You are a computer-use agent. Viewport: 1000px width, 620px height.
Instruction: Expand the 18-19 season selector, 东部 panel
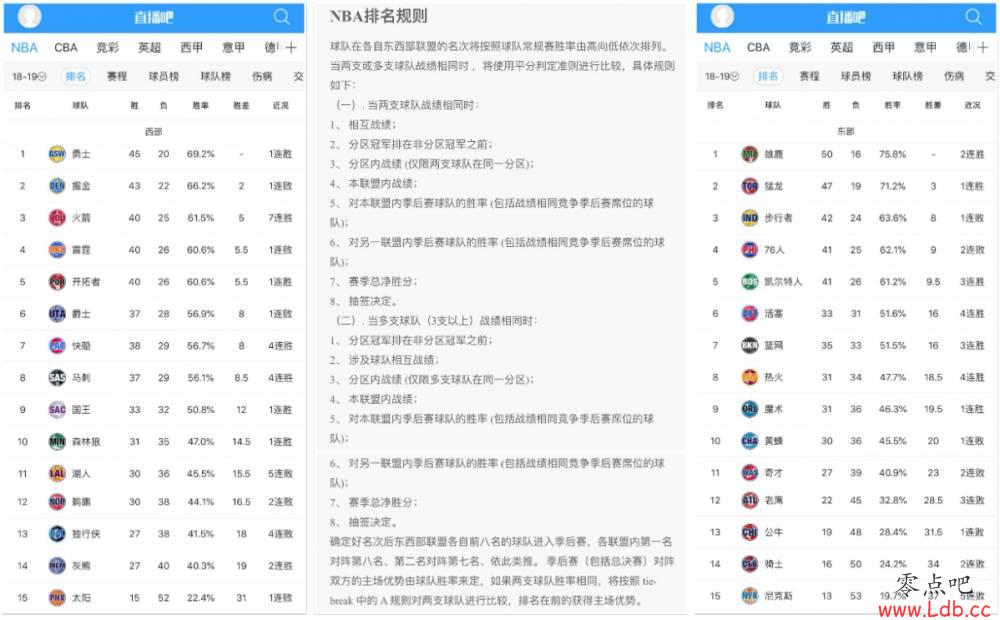pos(721,77)
